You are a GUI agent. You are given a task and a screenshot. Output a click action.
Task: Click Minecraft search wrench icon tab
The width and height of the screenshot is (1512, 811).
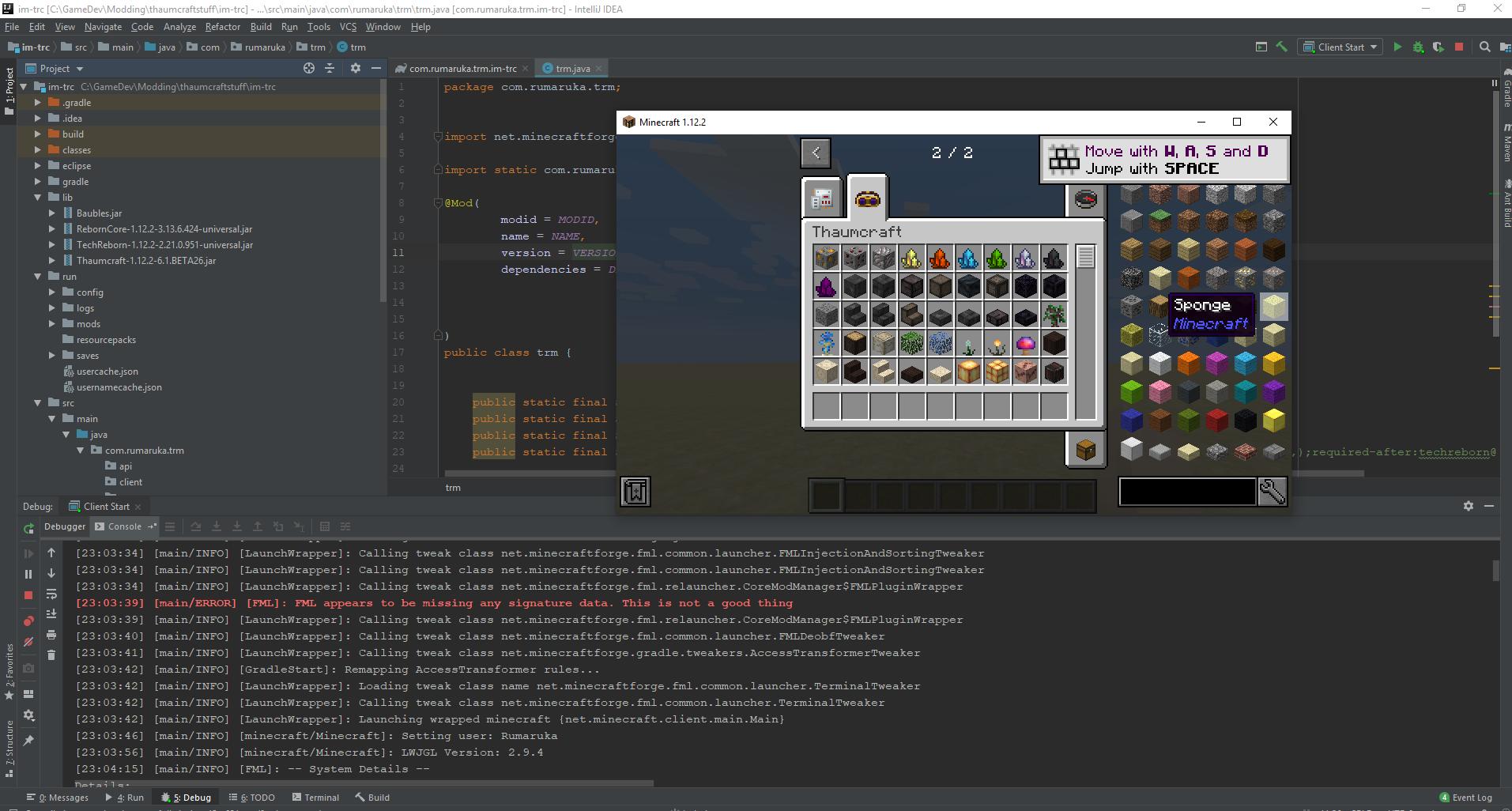click(x=1272, y=492)
